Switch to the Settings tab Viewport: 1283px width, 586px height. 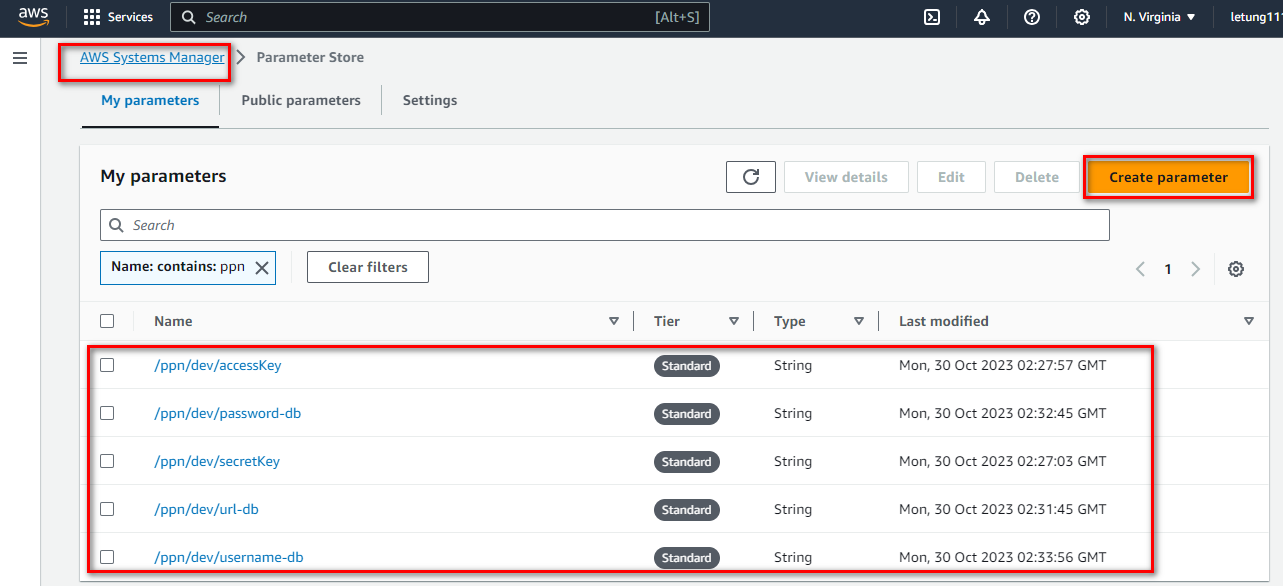click(430, 100)
